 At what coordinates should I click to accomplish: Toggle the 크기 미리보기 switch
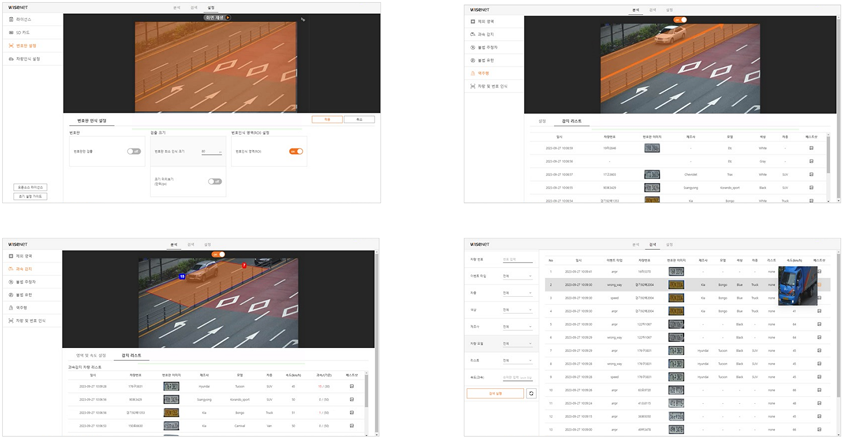214,181
